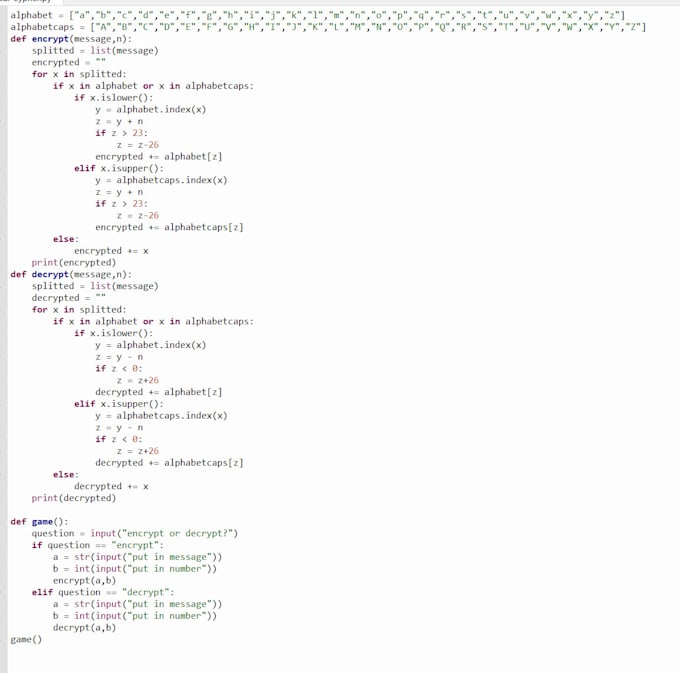The image size is (680, 673).
Task: Click the 'print(encrypted)' line
Action: (x=74, y=263)
